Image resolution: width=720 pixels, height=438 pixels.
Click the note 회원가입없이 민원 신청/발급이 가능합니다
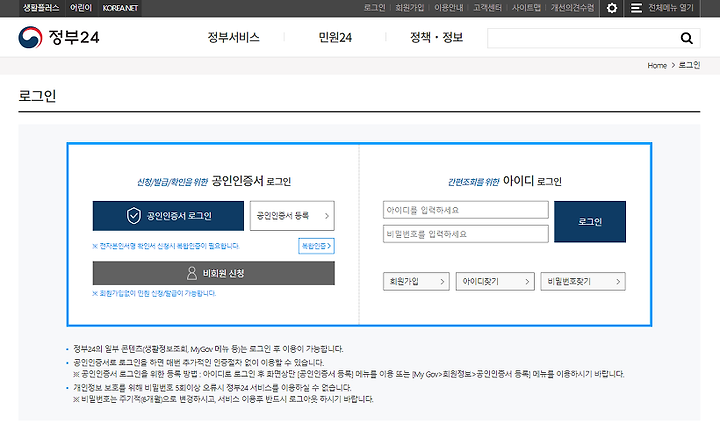pyautogui.click(x=154, y=293)
